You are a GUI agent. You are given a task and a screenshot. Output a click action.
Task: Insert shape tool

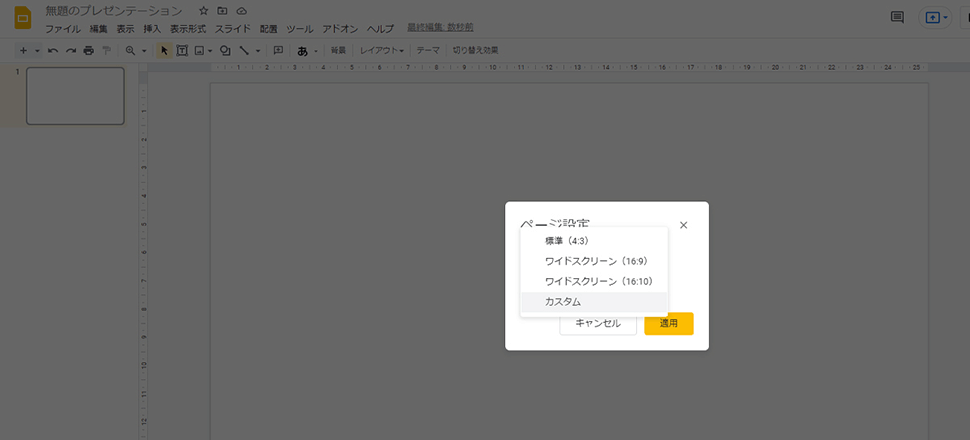pyautogui.click(x=226, y=51)
